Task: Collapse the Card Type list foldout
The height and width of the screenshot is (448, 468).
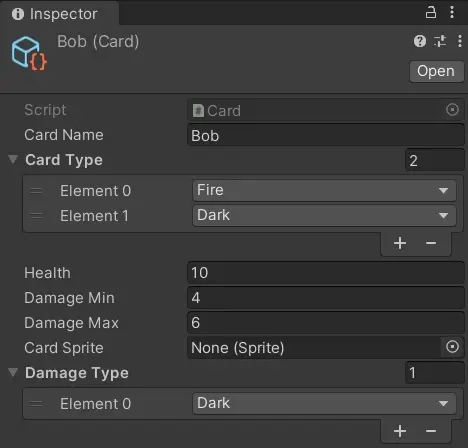Action: click(13, 159)
